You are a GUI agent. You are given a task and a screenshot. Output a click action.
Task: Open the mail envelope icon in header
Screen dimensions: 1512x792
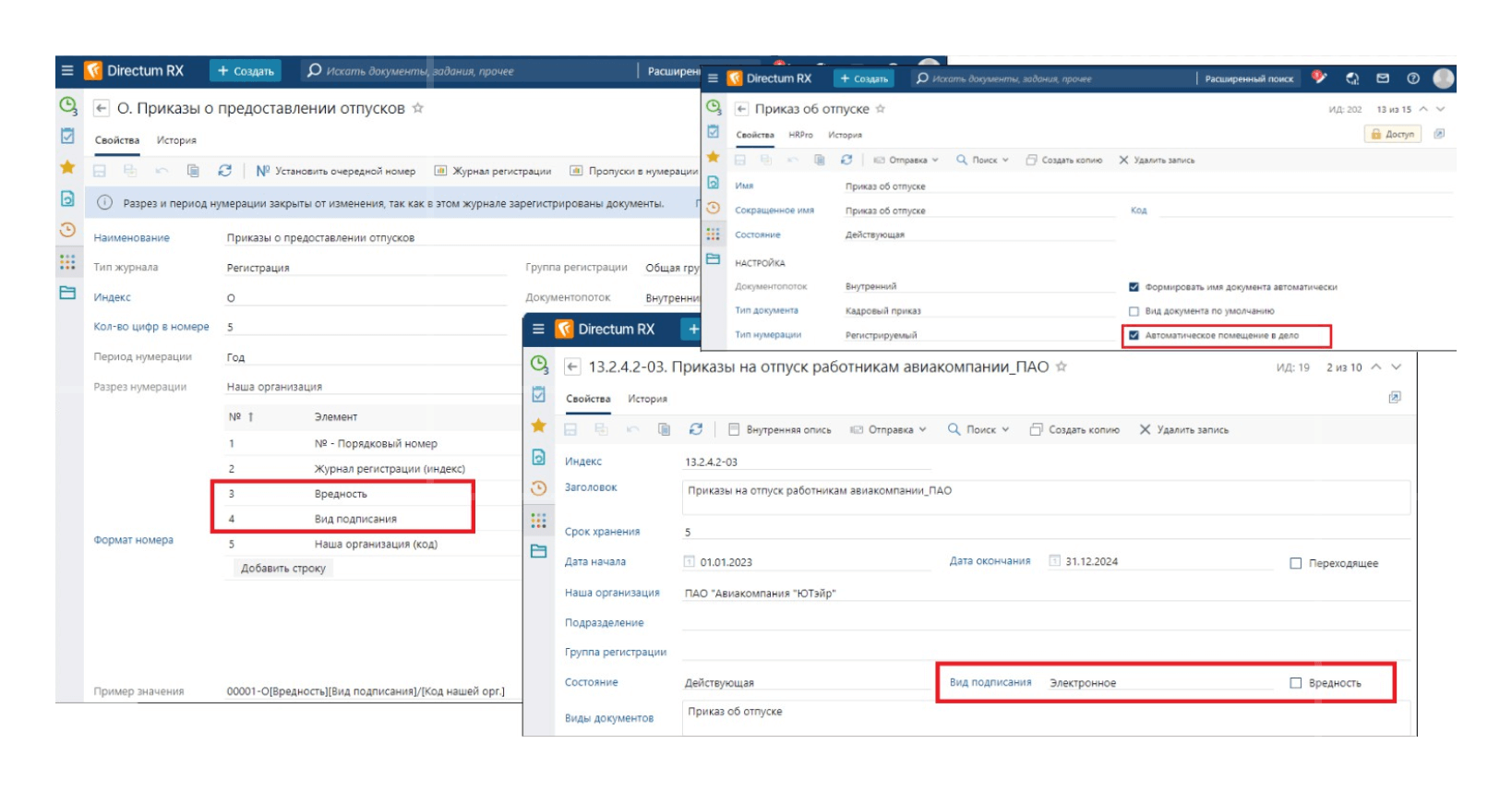click(x=1383, y=78)
